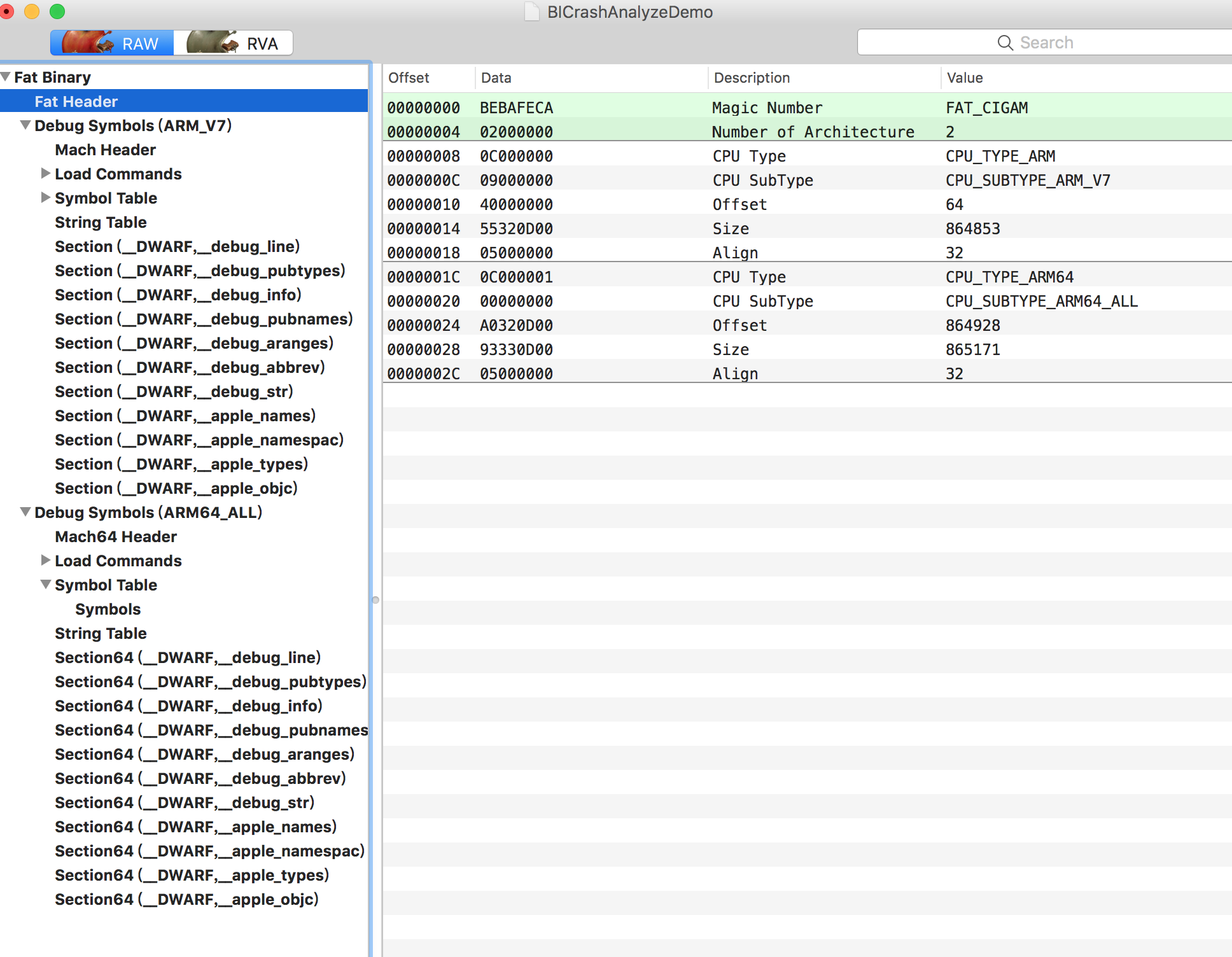Select the Symbols tree item
This screenshot has width=1232, height=957.
tap(108, 609)
